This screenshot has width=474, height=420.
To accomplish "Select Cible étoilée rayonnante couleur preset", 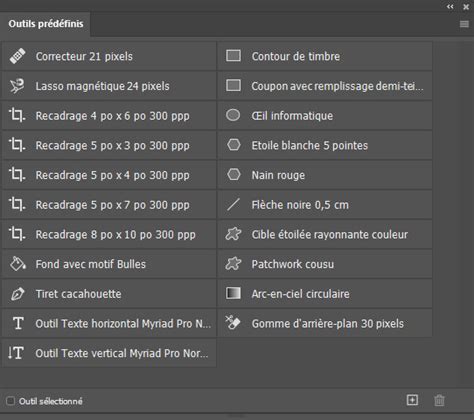I will 325,234.
